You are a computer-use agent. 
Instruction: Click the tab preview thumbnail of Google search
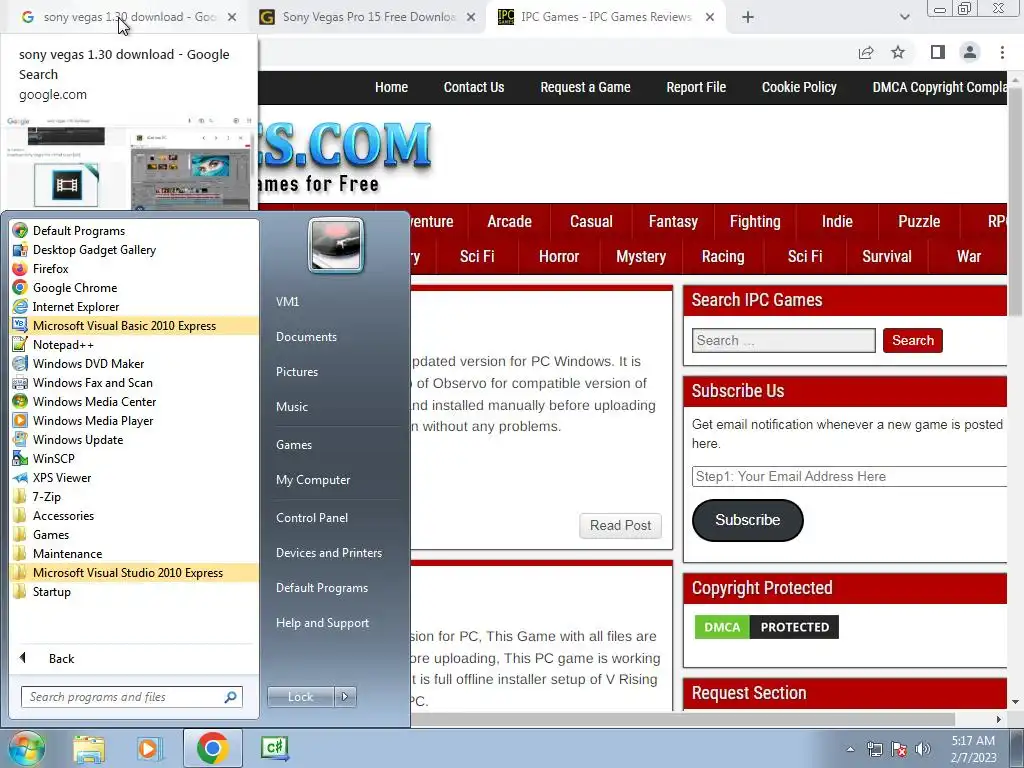click(129, 162)
